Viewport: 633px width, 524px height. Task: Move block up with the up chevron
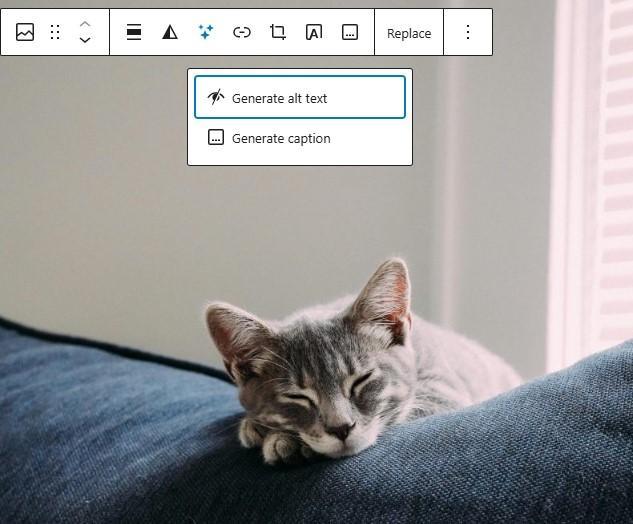85,24
